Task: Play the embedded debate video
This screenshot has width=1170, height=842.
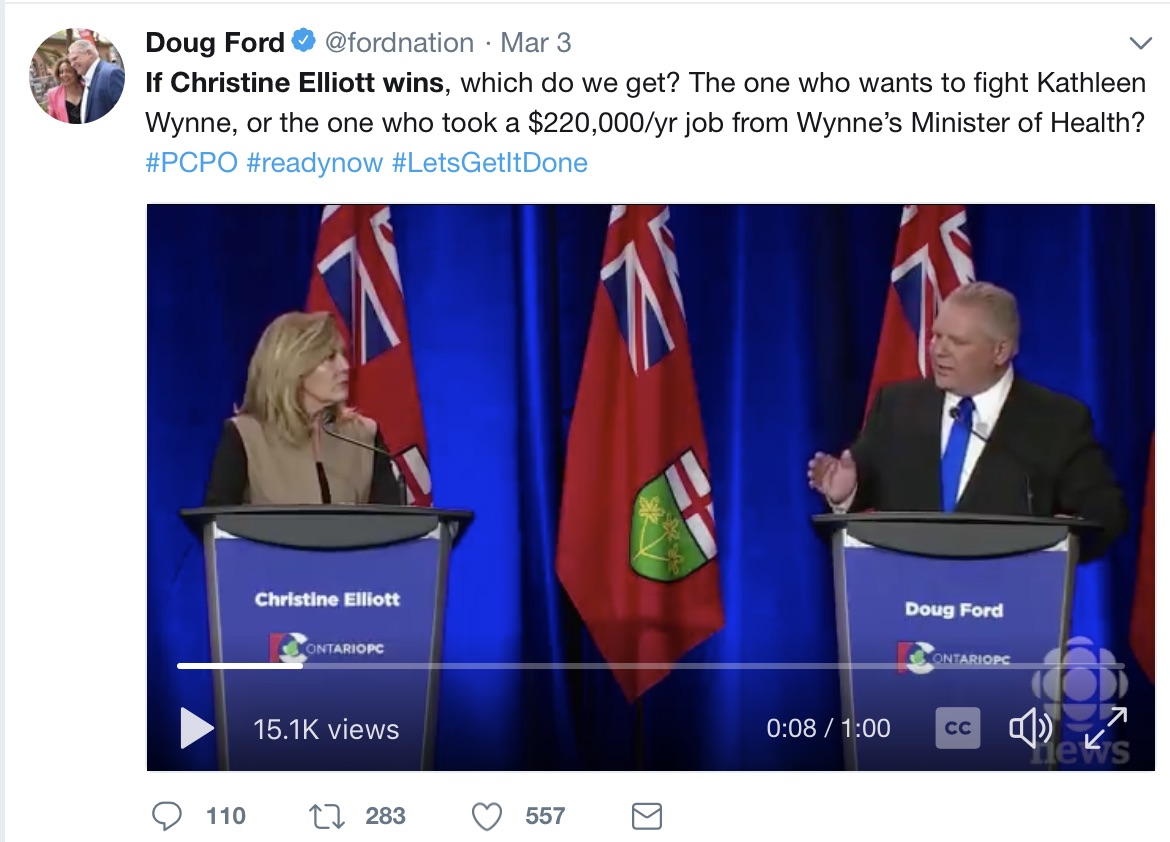Action: [197, 728]
